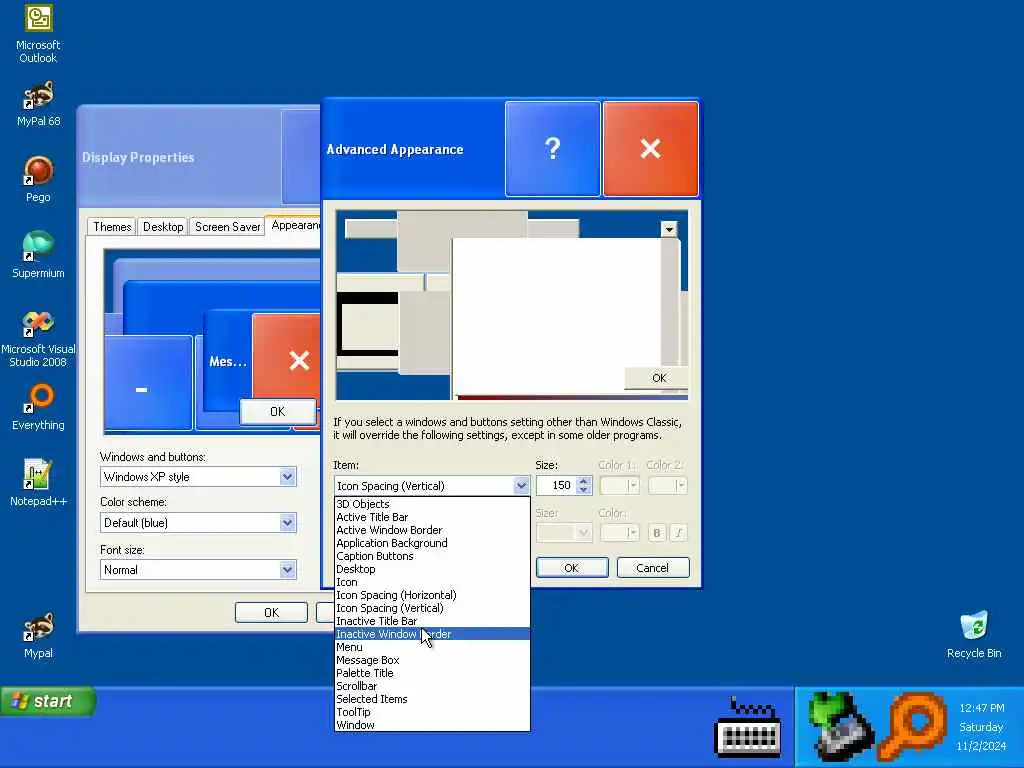
Task: Select Active Title Bar in the list
Action: 432,517
